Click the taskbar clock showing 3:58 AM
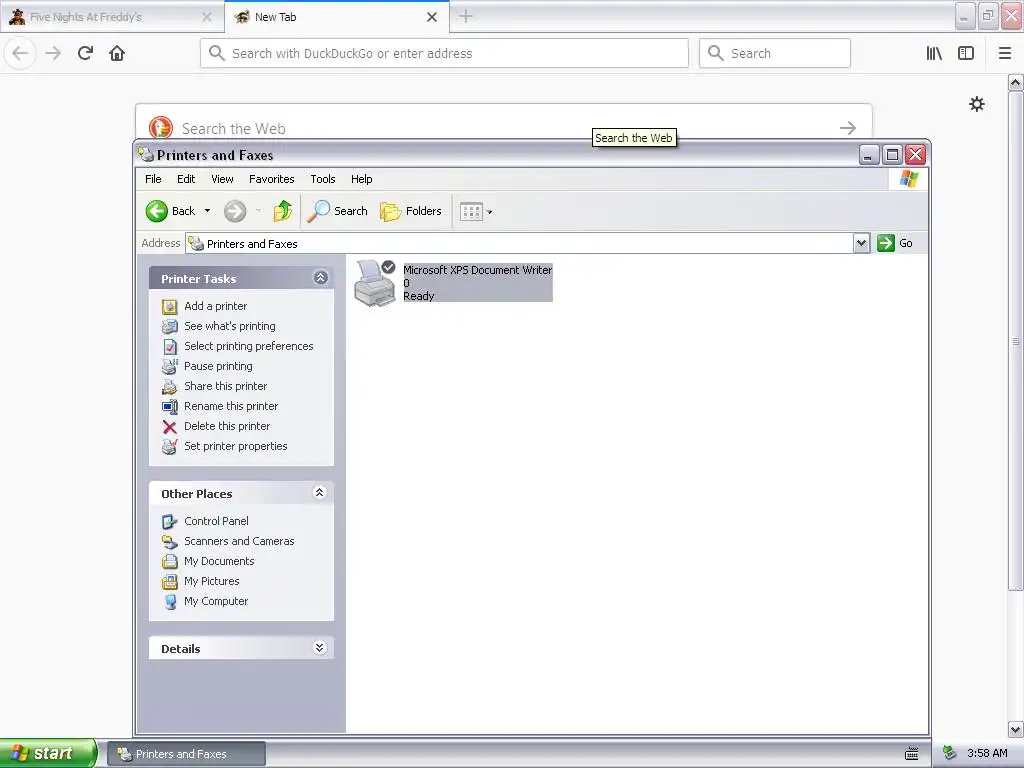 point(987,754)
